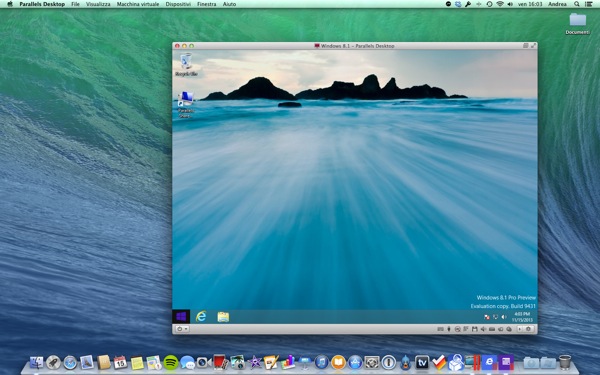Screen dimensions: 600x375
Task: Click the Windows tray volume speaker icon
Action: 504,317
